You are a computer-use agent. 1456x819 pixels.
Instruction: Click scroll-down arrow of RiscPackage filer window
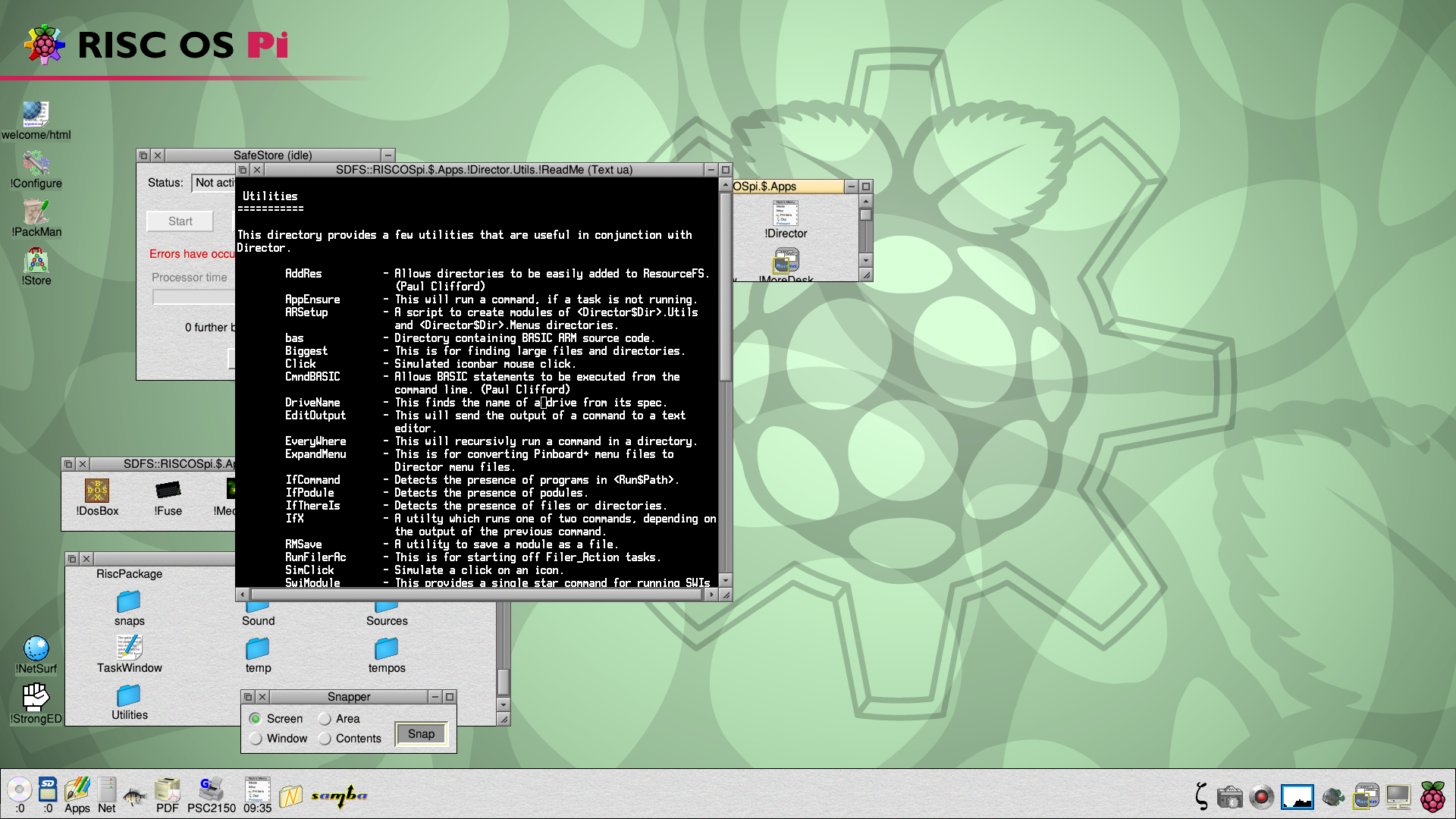(504, 704)
